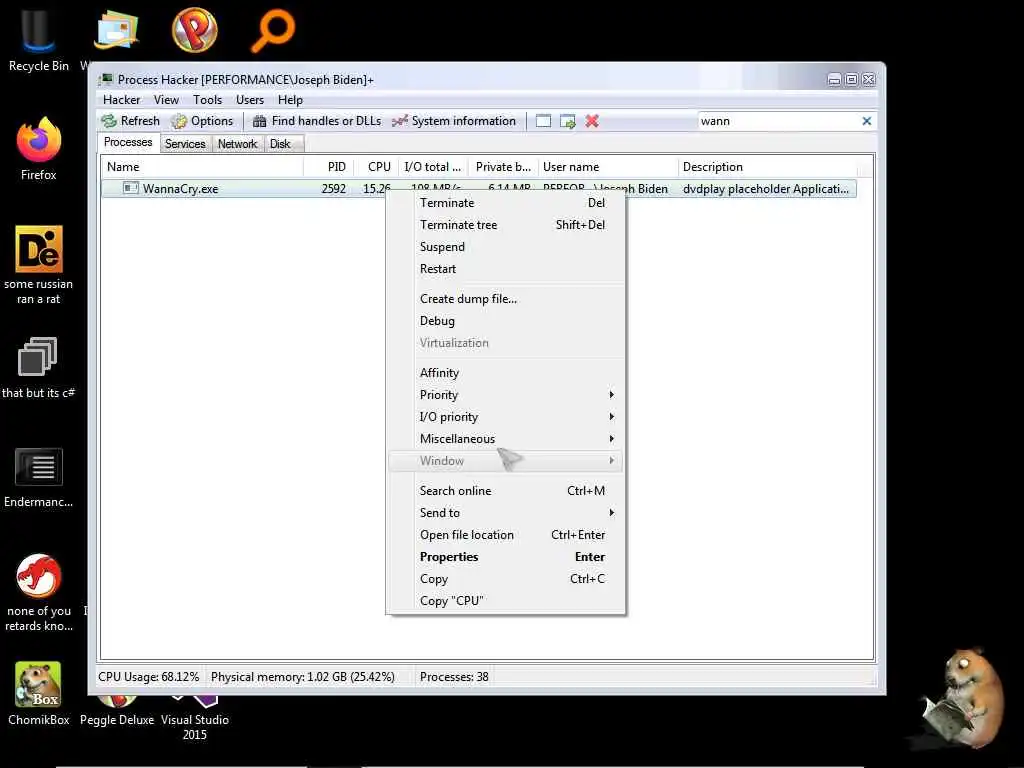
Task: Switch to the Services tab
Action: click(x=185, y=144)
